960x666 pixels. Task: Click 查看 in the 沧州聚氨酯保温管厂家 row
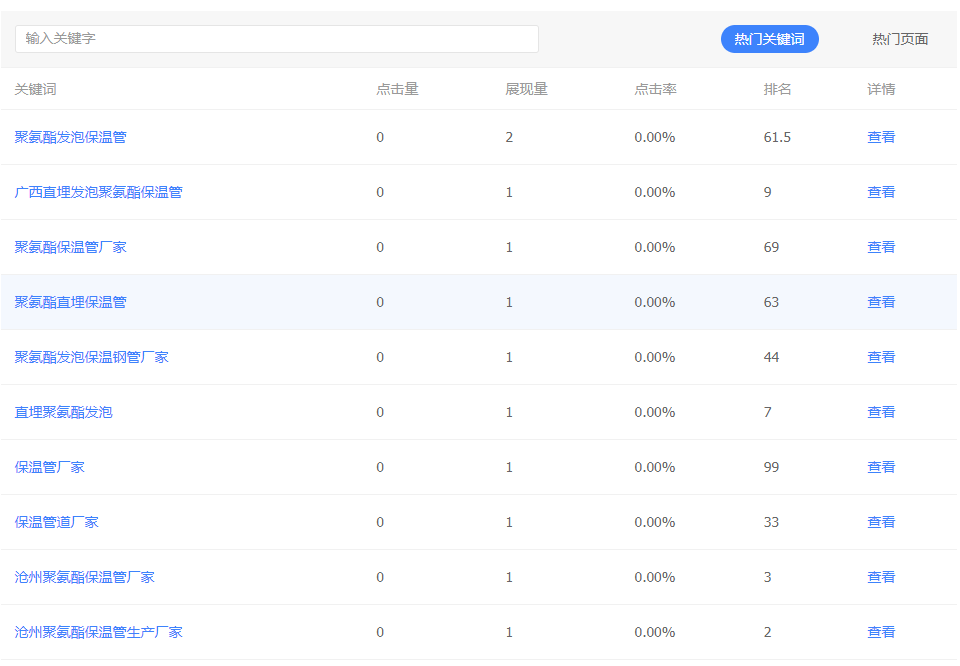point(880,577)
